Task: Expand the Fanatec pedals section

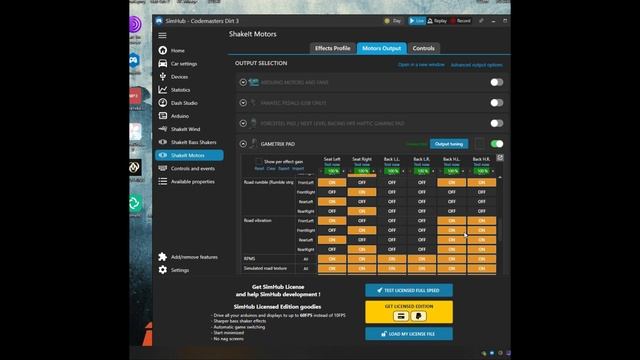Action: (243, 102)
